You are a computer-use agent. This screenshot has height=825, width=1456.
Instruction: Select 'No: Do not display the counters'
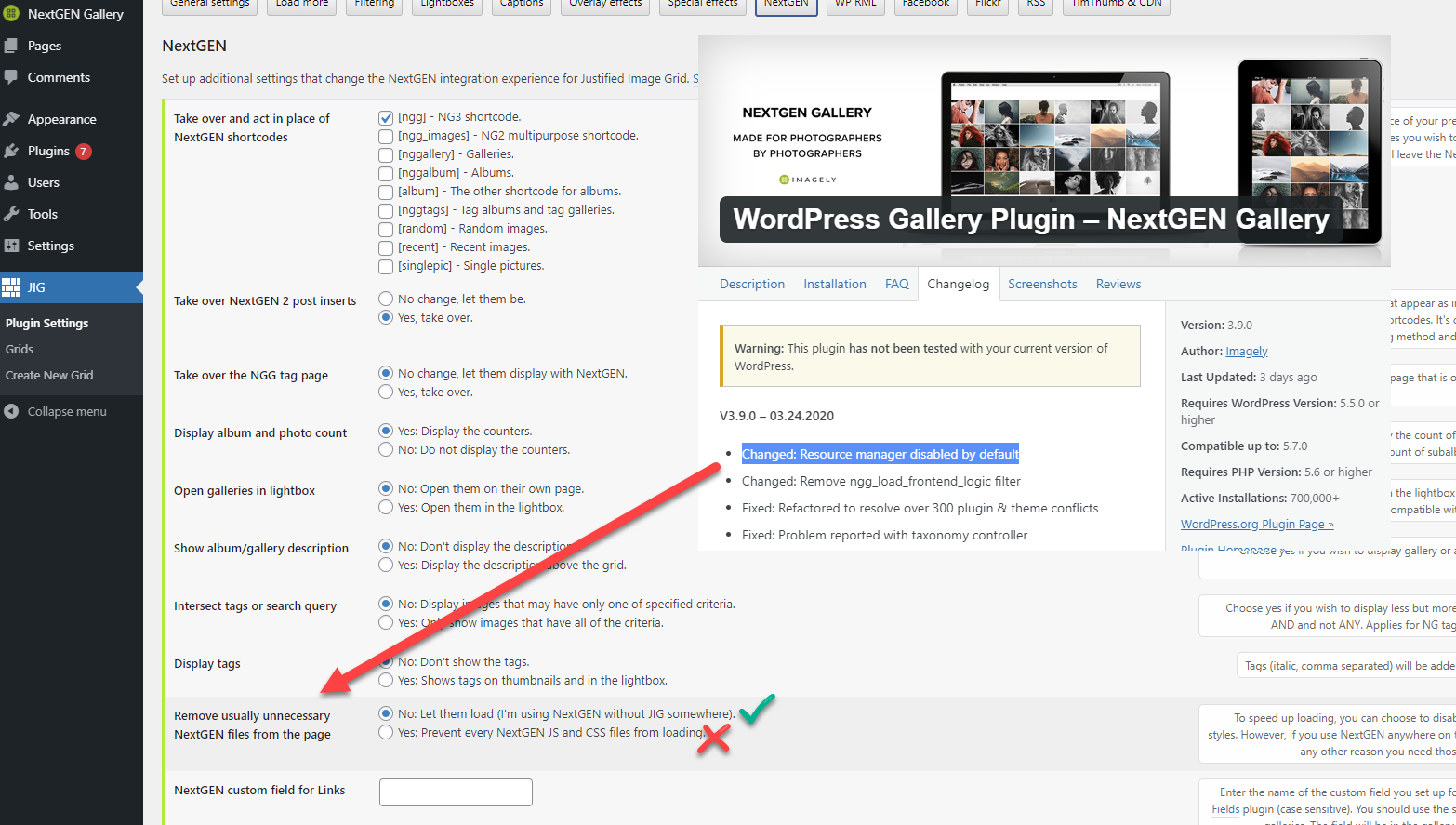click(x=386, y=449)
